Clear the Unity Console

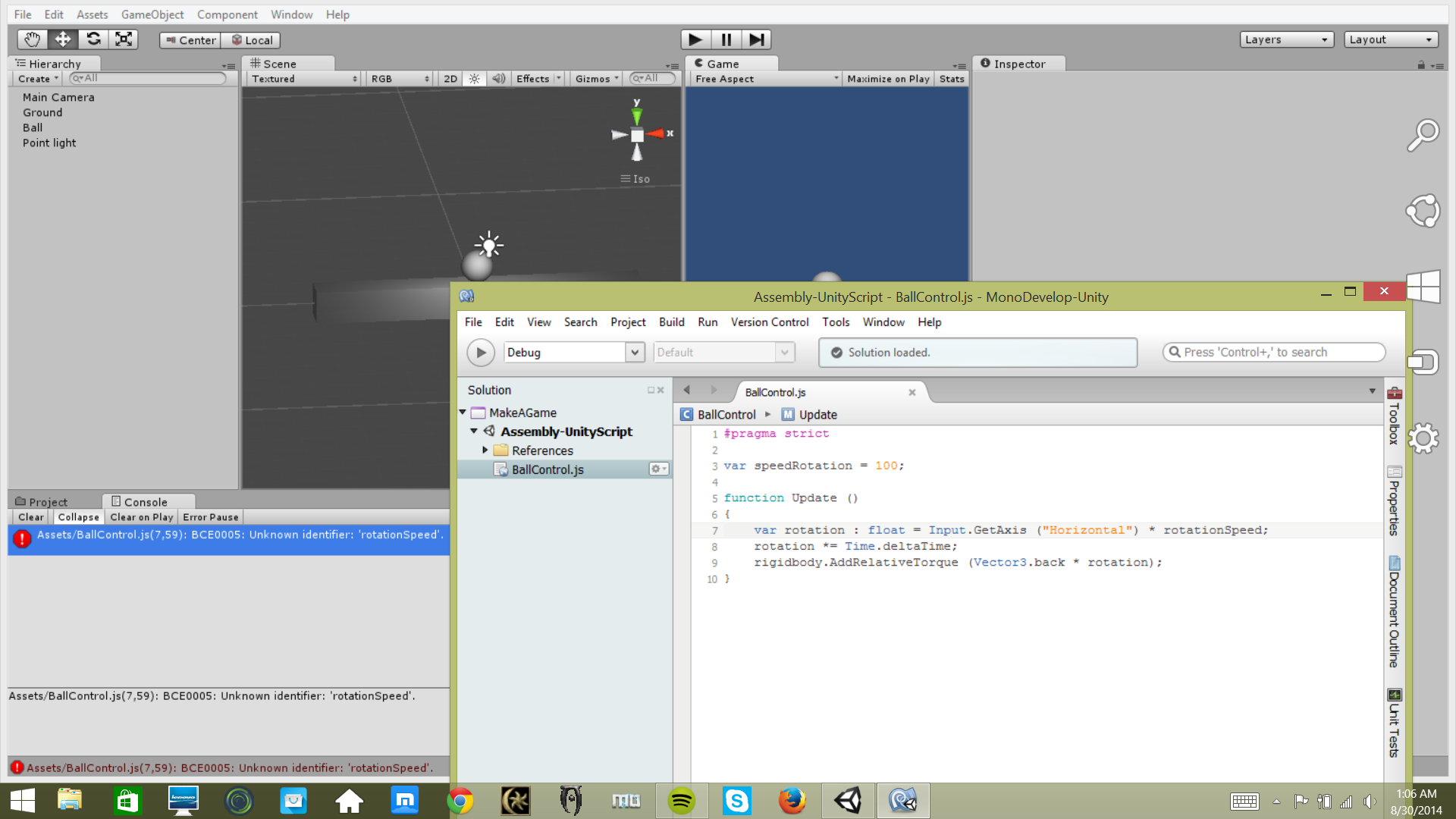pyautogui.click(x=30, y=517)
